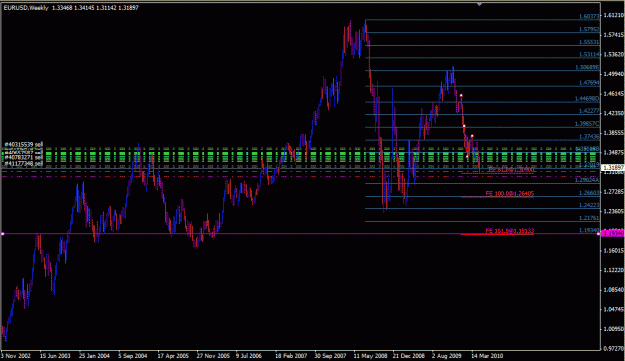This screenshot has height=361, width=625.
Task: Click the 2 Aug 2009 date label
Action: click(446, 355)
